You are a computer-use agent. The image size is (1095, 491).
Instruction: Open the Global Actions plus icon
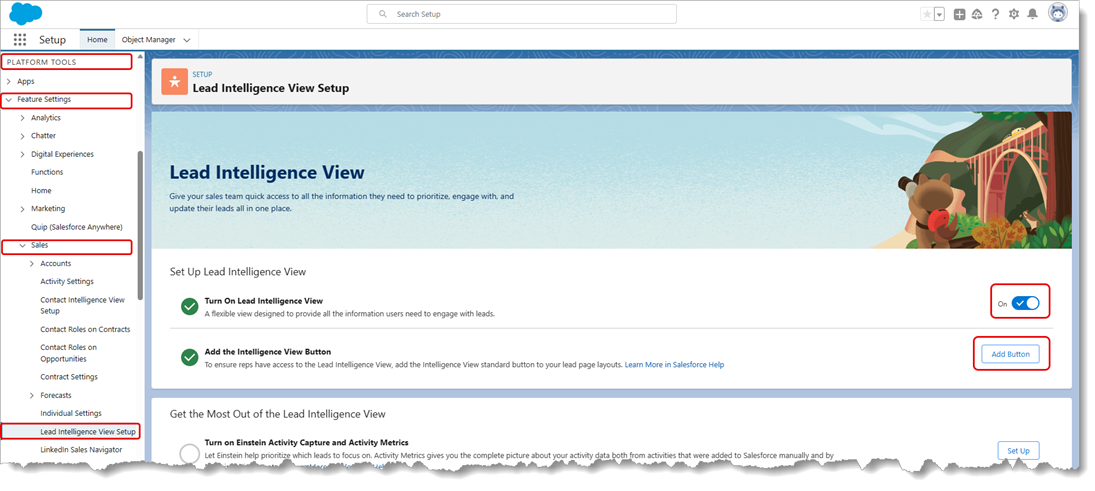coord(960,14)
